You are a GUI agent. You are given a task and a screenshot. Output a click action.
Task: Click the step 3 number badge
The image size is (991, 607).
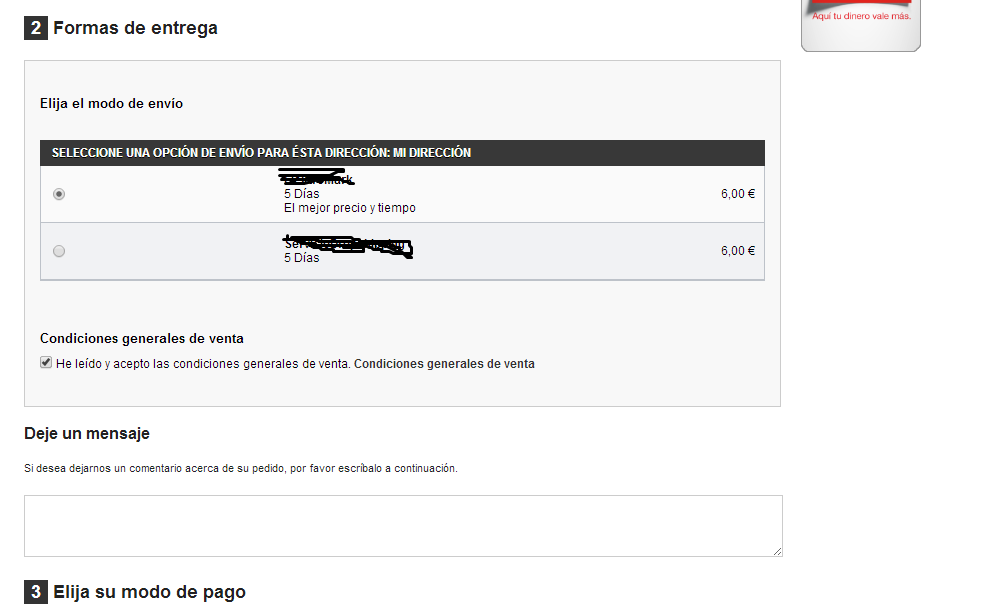tap(36, 592)
